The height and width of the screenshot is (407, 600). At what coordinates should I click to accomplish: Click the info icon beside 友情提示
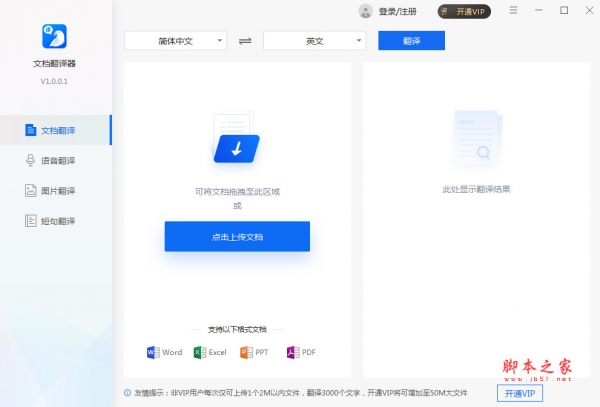point(127,393)
